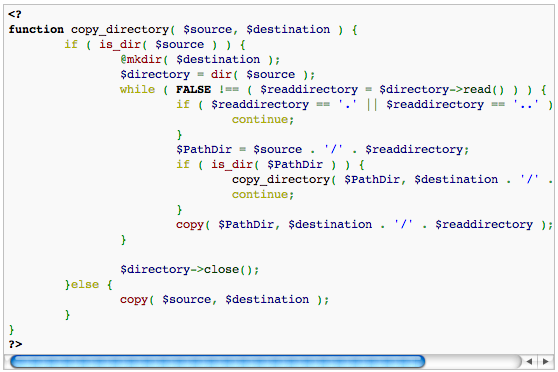The height and width of the screenshot is (372, 558).
Task: Click the horizontal scrollbar thumb
Action: (x=217, y=361)
